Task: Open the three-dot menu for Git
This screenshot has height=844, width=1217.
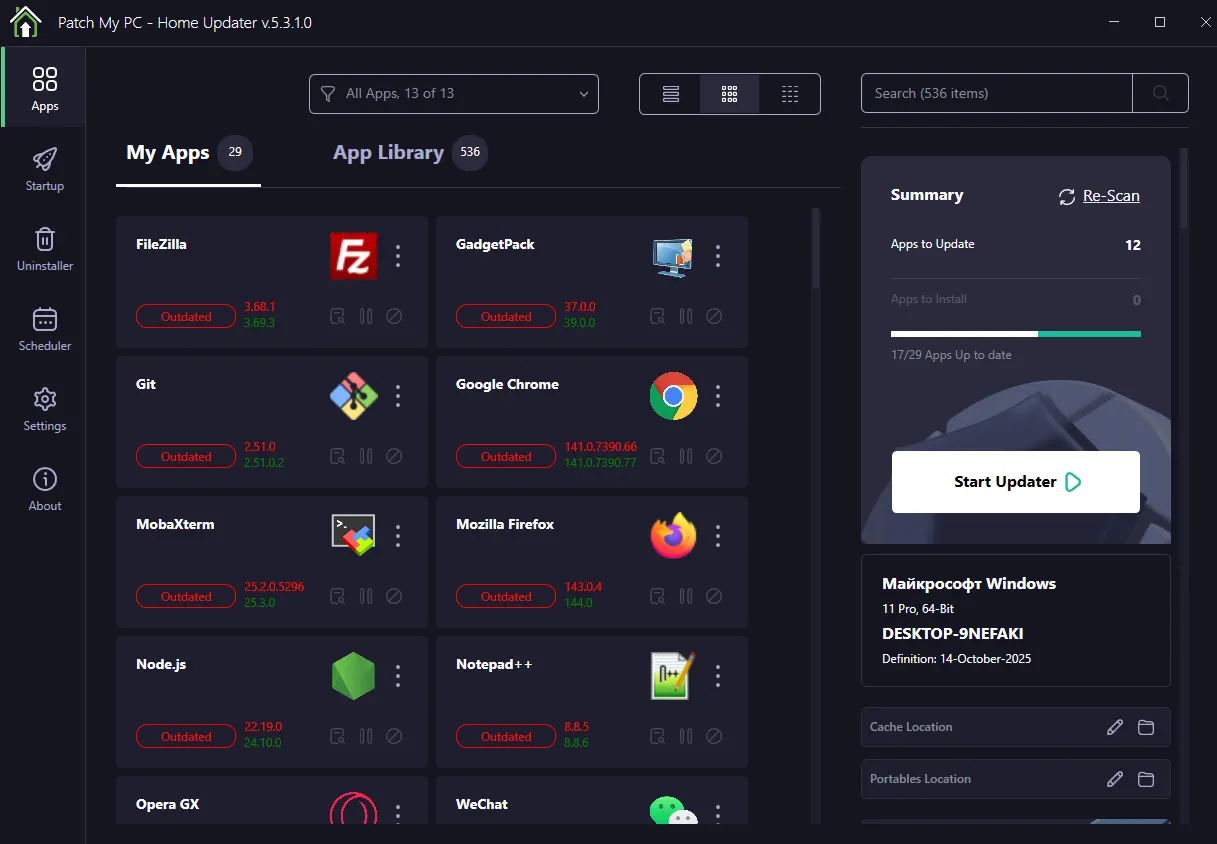Action: [x=398, y=396]
